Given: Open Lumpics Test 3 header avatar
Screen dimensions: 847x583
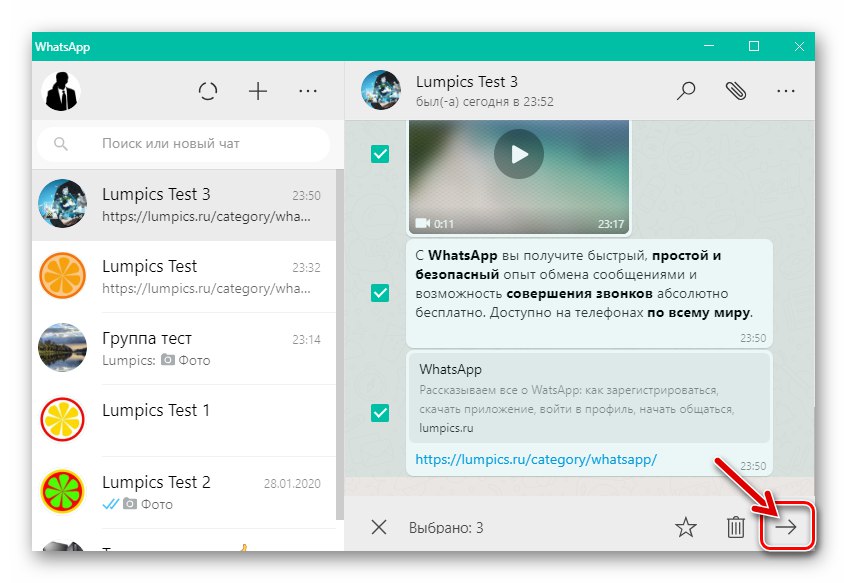Looking at the screenshot, I should 381,90.
